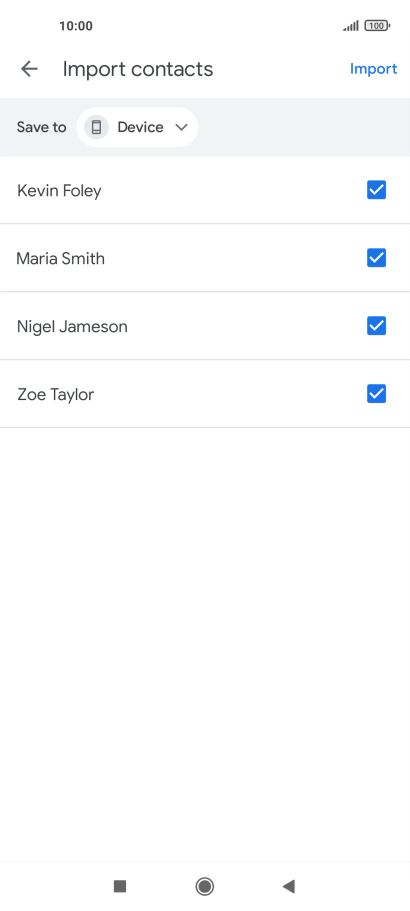Tap the Android home circle button

[204, 886]
